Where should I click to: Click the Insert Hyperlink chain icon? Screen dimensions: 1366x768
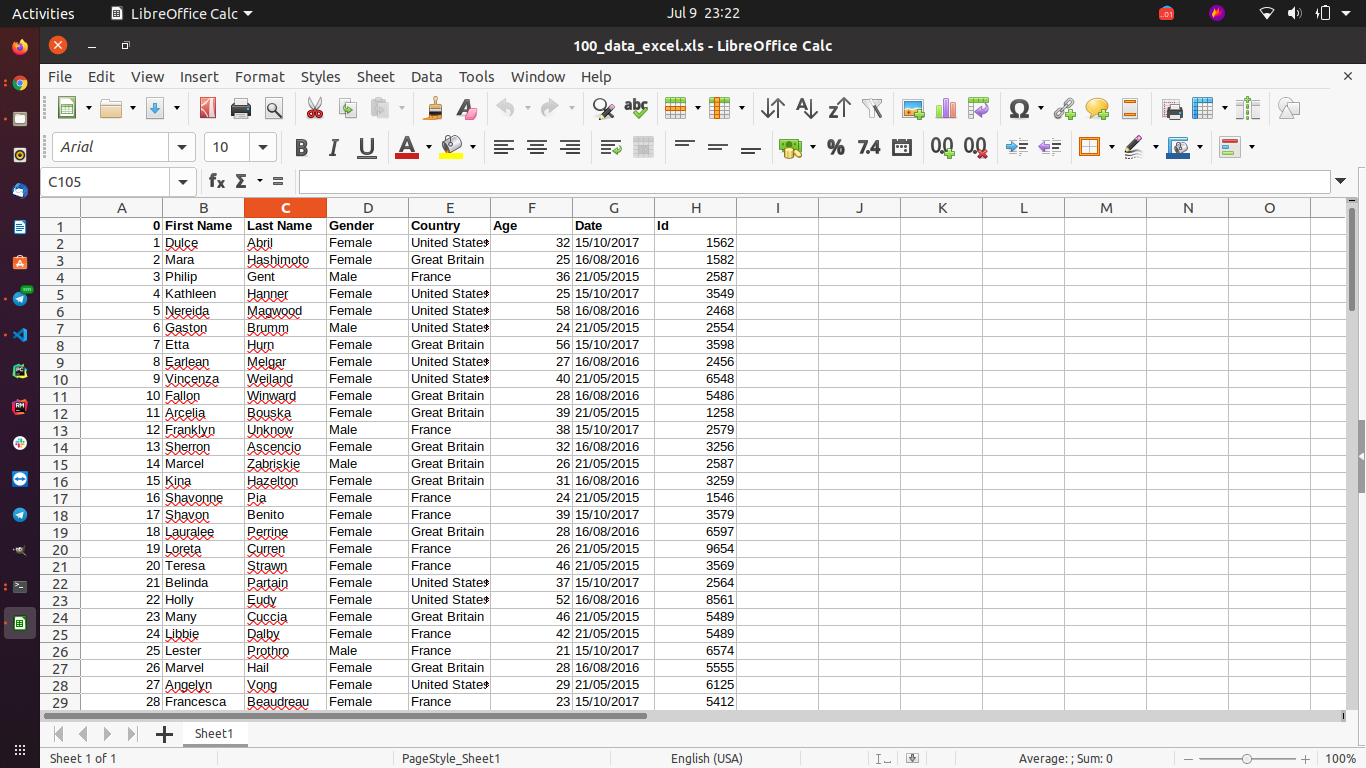(1064, 108)
